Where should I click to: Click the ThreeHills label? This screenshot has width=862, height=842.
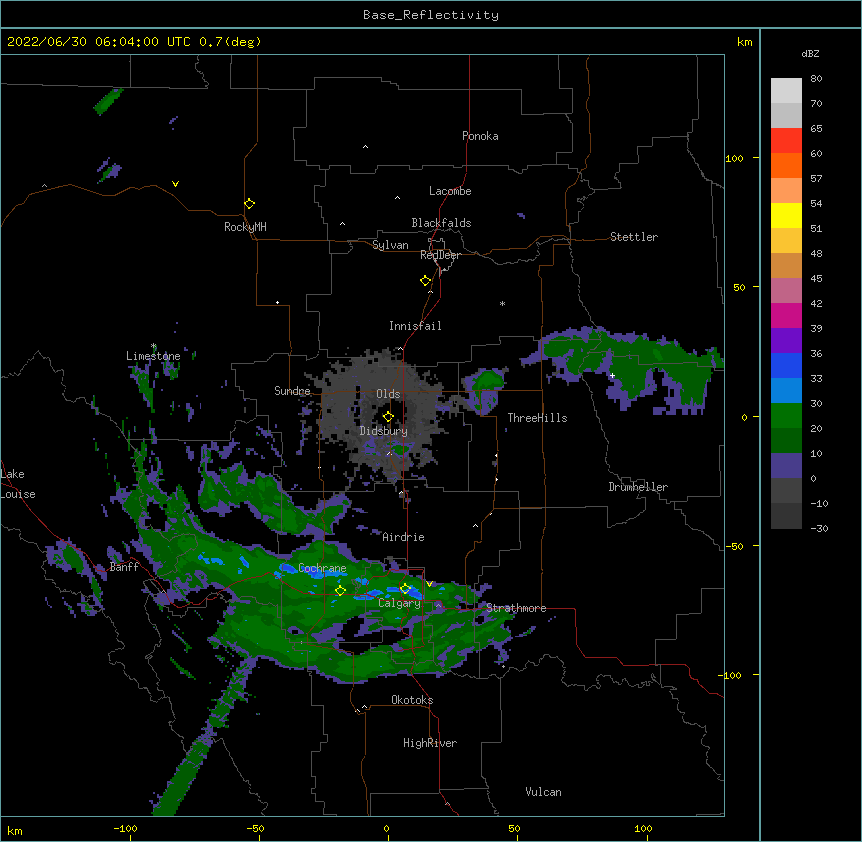coord(537,418)
